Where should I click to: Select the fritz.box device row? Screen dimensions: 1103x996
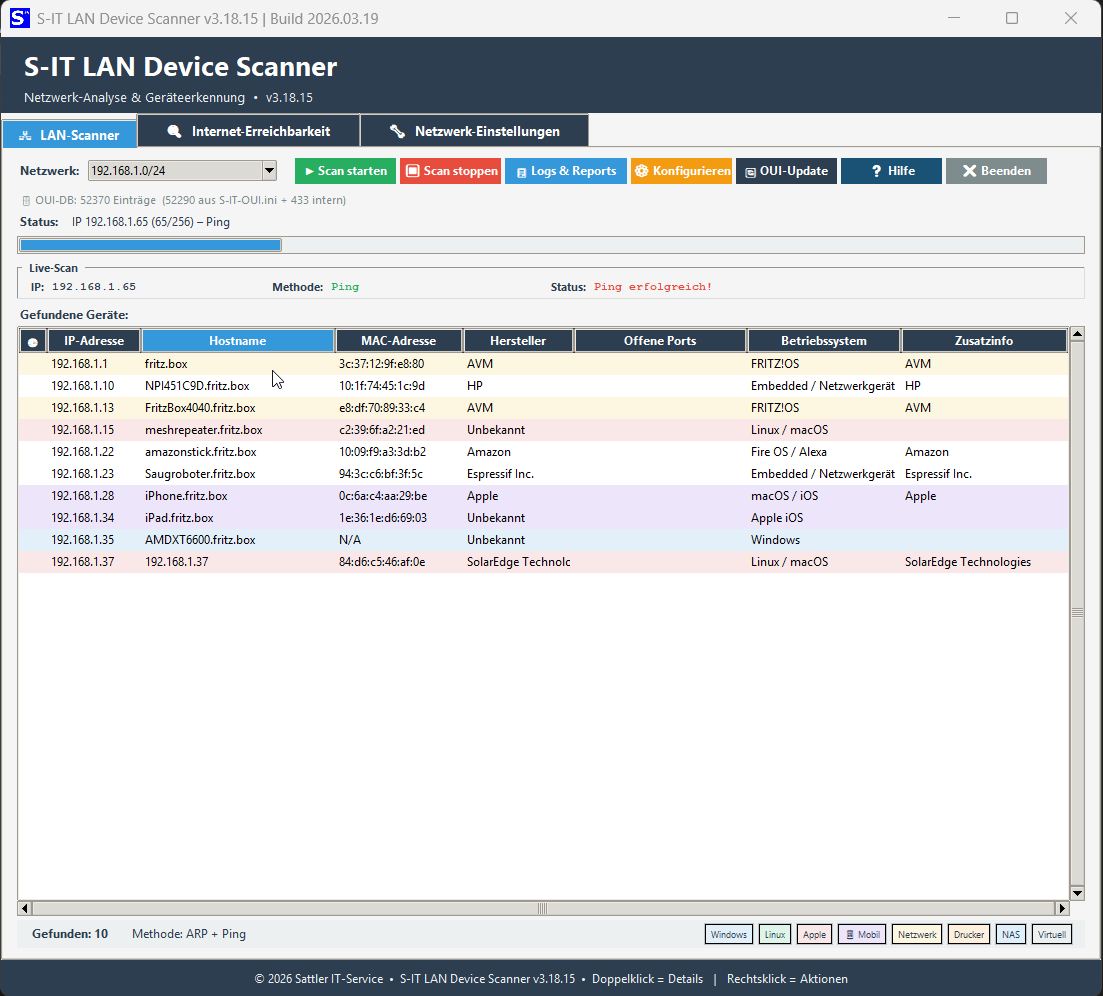click(x=543, y=364)
